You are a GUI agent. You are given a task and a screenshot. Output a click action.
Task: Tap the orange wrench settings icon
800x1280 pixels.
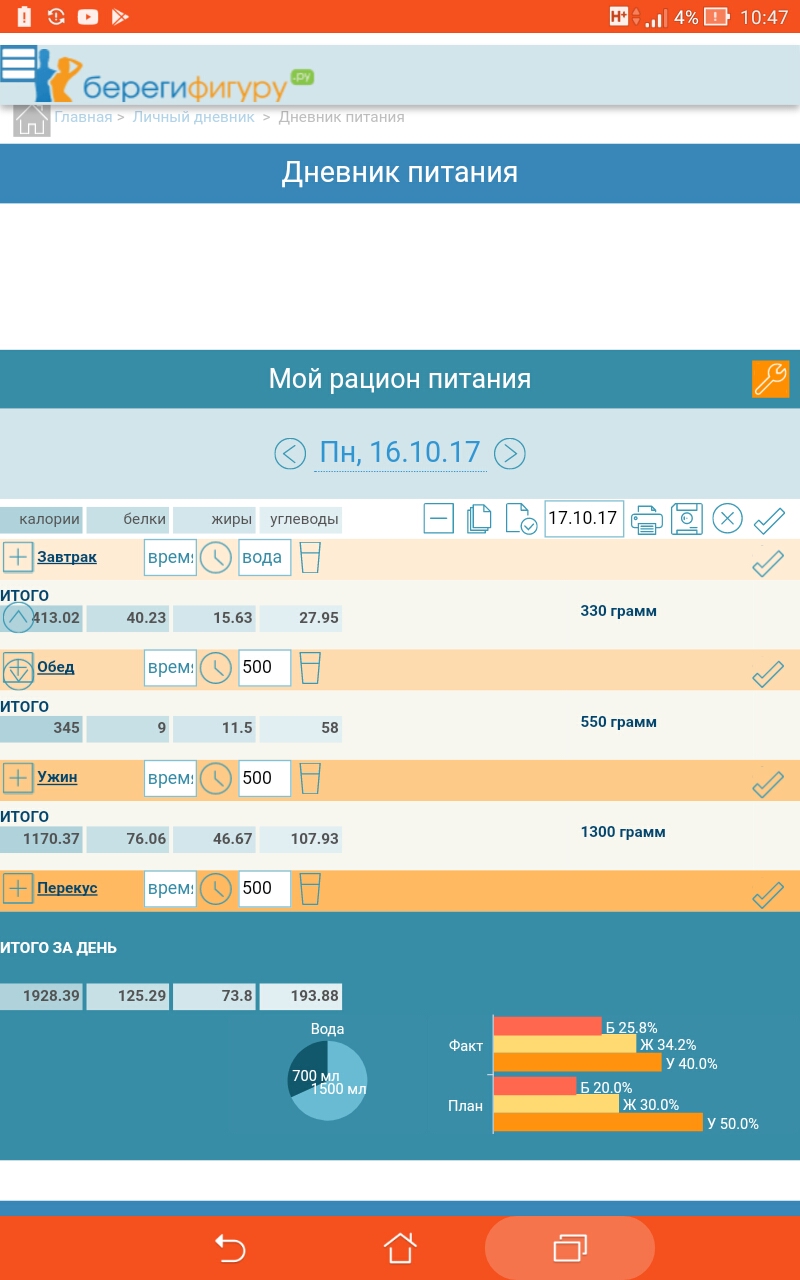click(770, 379)
